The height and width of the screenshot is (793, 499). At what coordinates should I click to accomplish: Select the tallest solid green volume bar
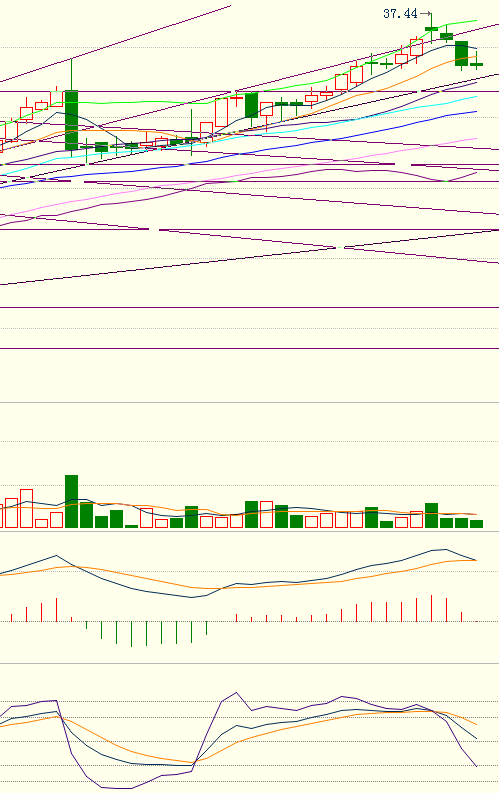point(71,502)
